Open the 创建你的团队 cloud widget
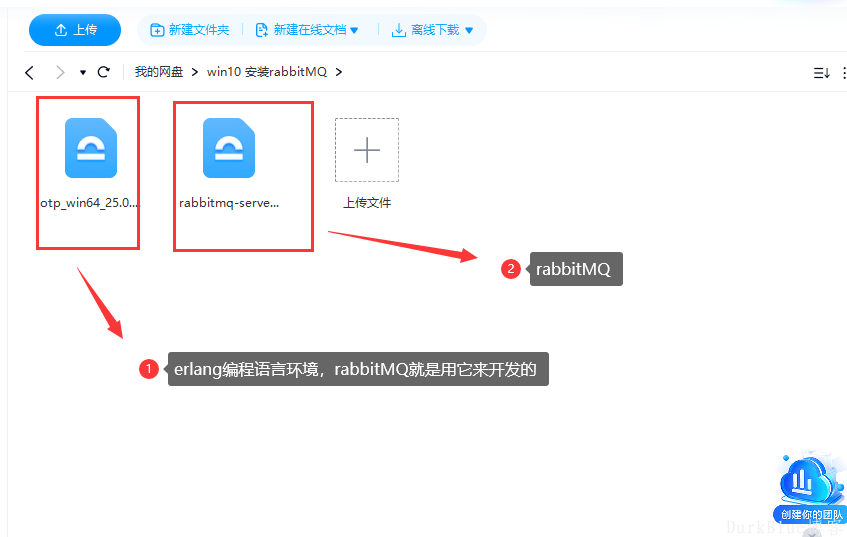Viewport: 847px width, 537px height. point(810,489)
